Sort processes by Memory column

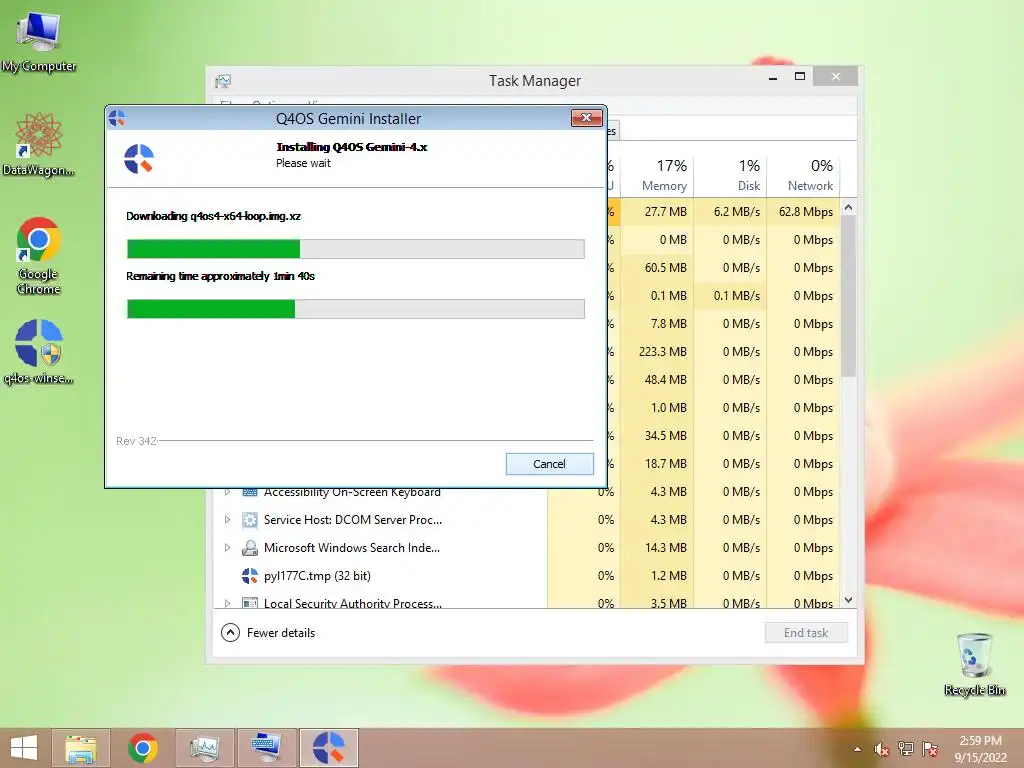pos(657,174)
